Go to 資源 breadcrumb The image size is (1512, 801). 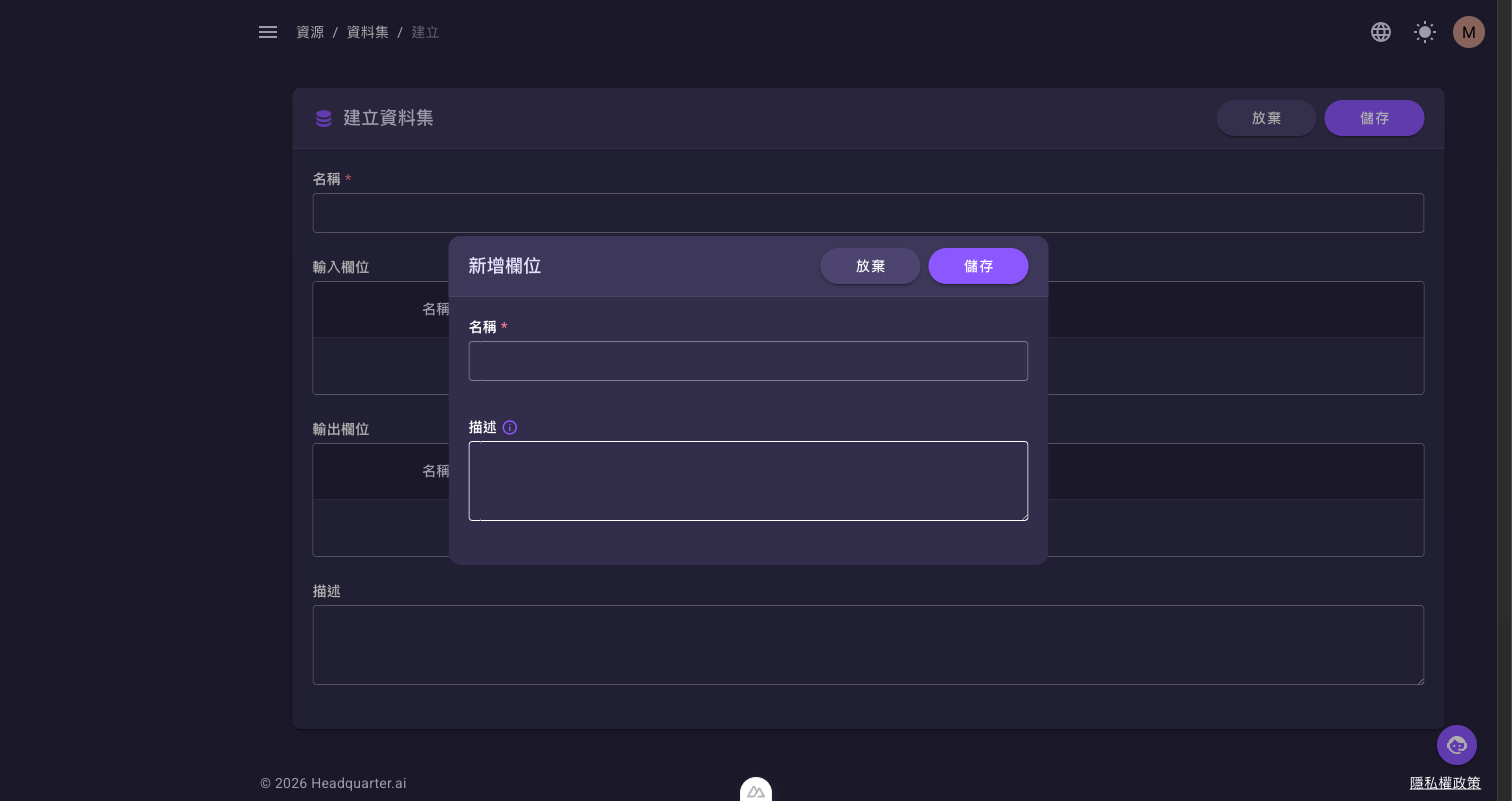[310, 32]
